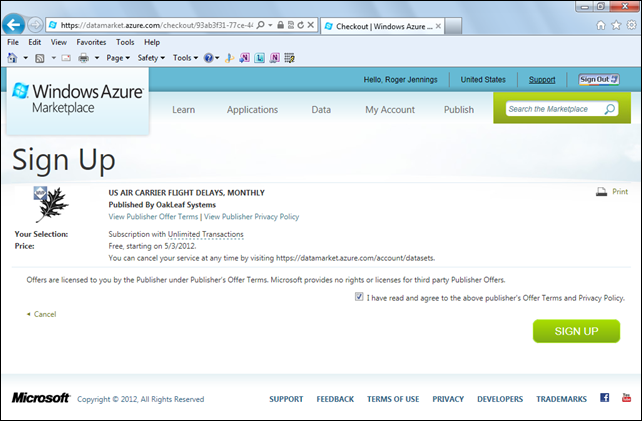
Task: Open the Tools menu in menu bar
Action: [x=125, y=42]
